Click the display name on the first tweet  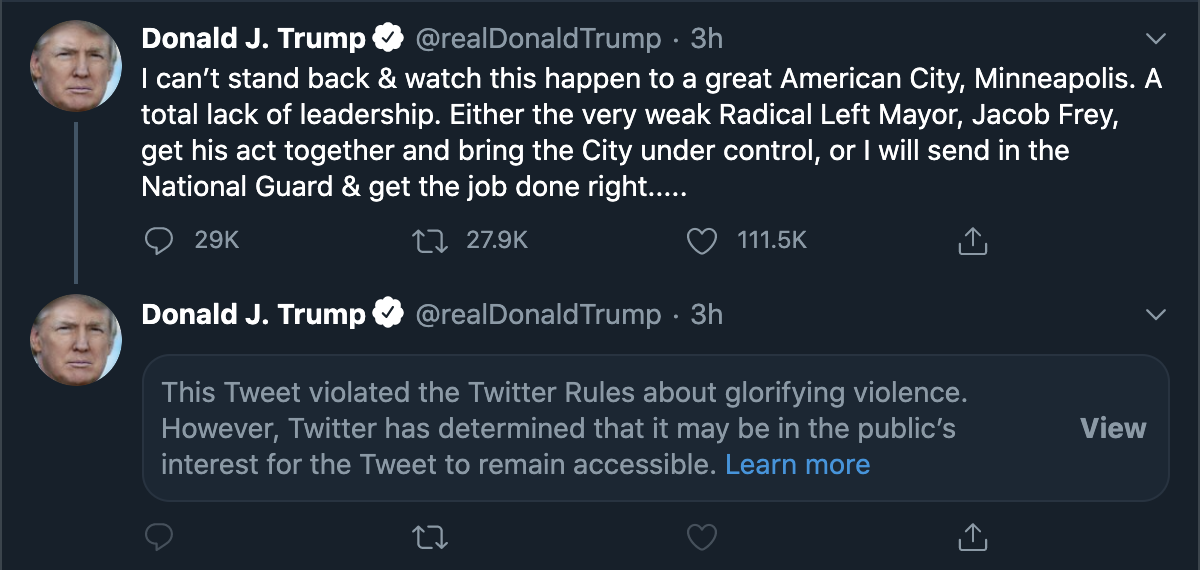click(254, 39)
